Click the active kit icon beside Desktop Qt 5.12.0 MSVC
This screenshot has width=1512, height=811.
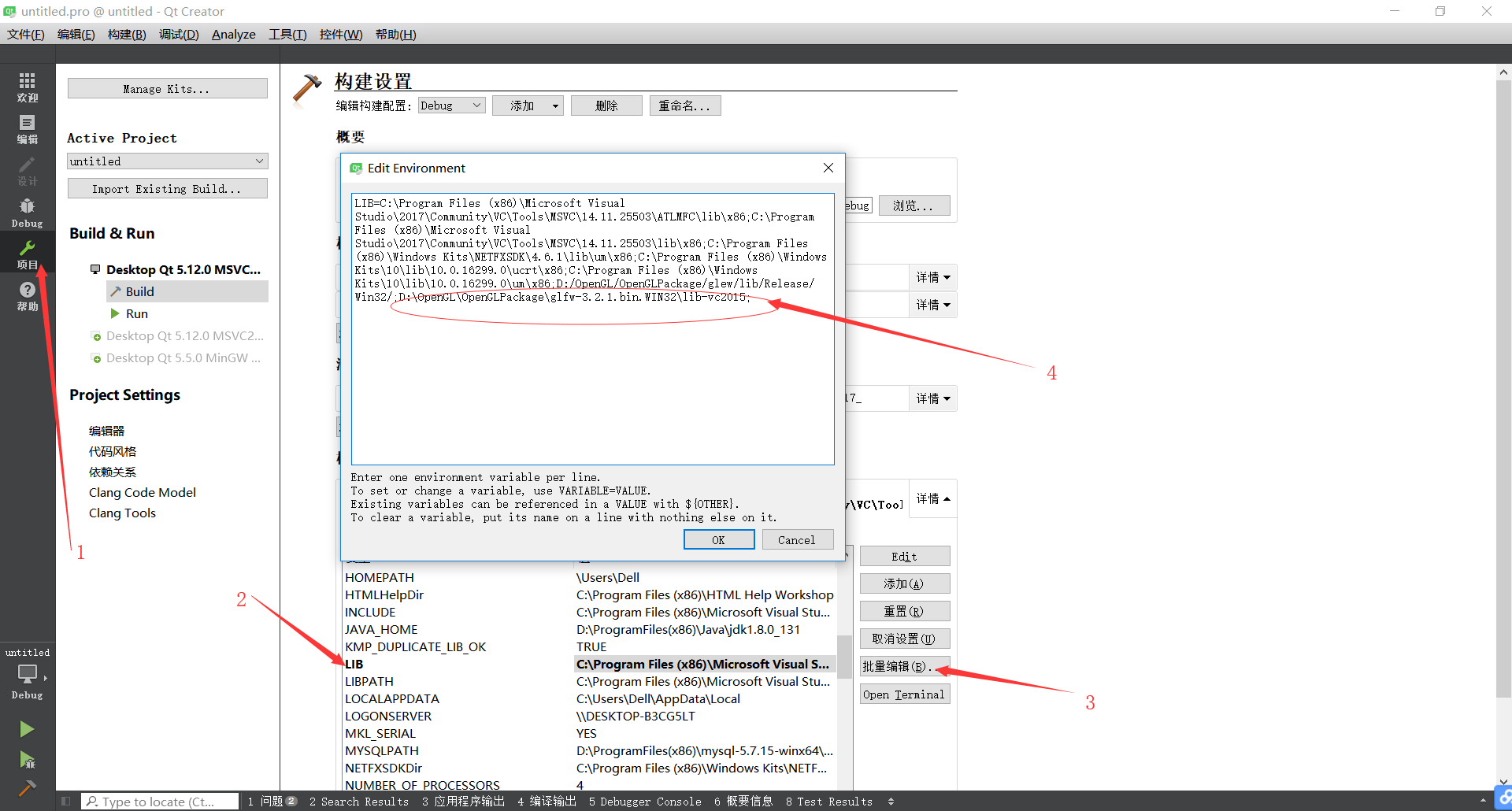(95, 269)
